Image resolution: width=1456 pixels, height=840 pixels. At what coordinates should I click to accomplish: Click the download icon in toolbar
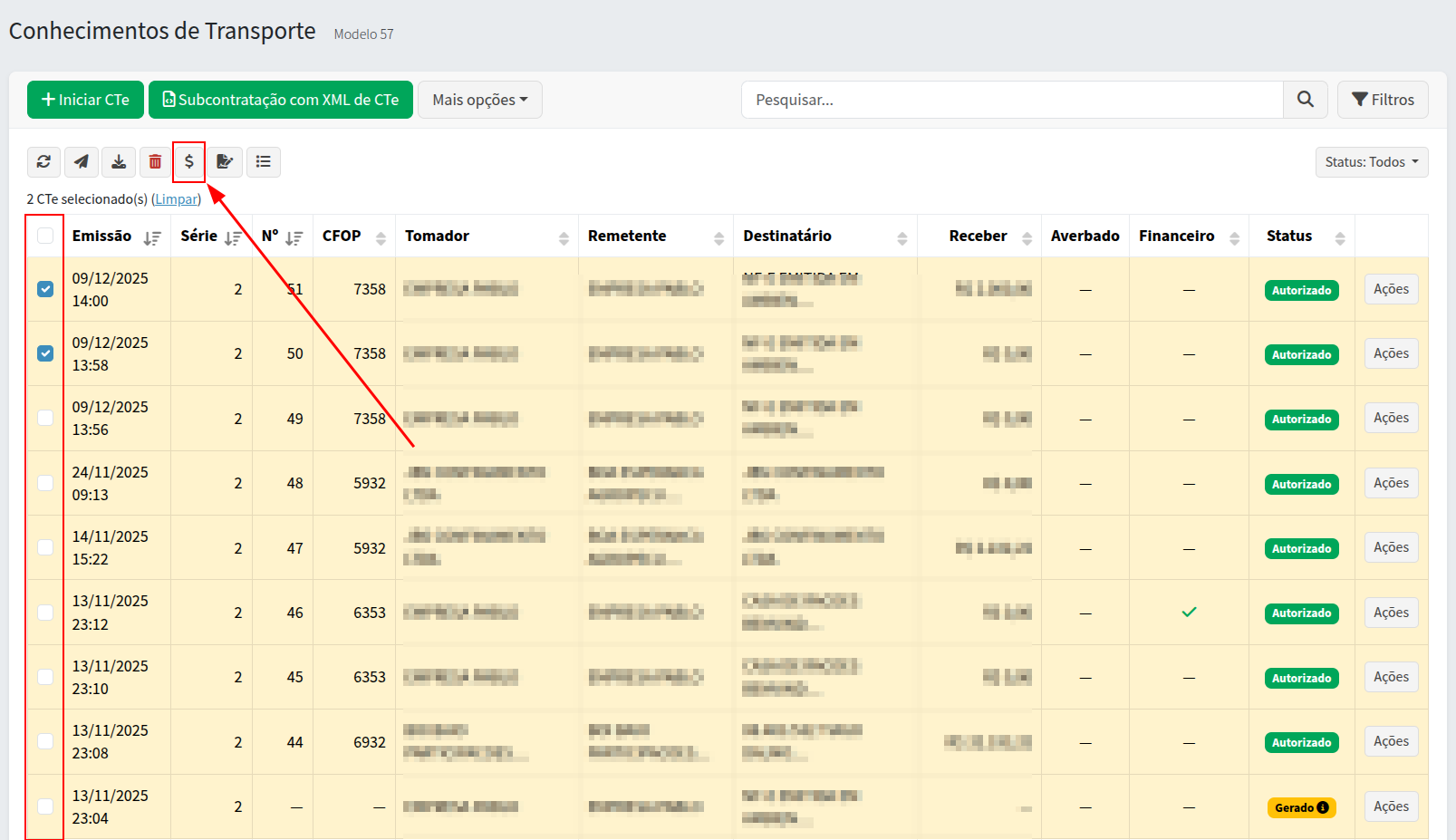point(119,162)
